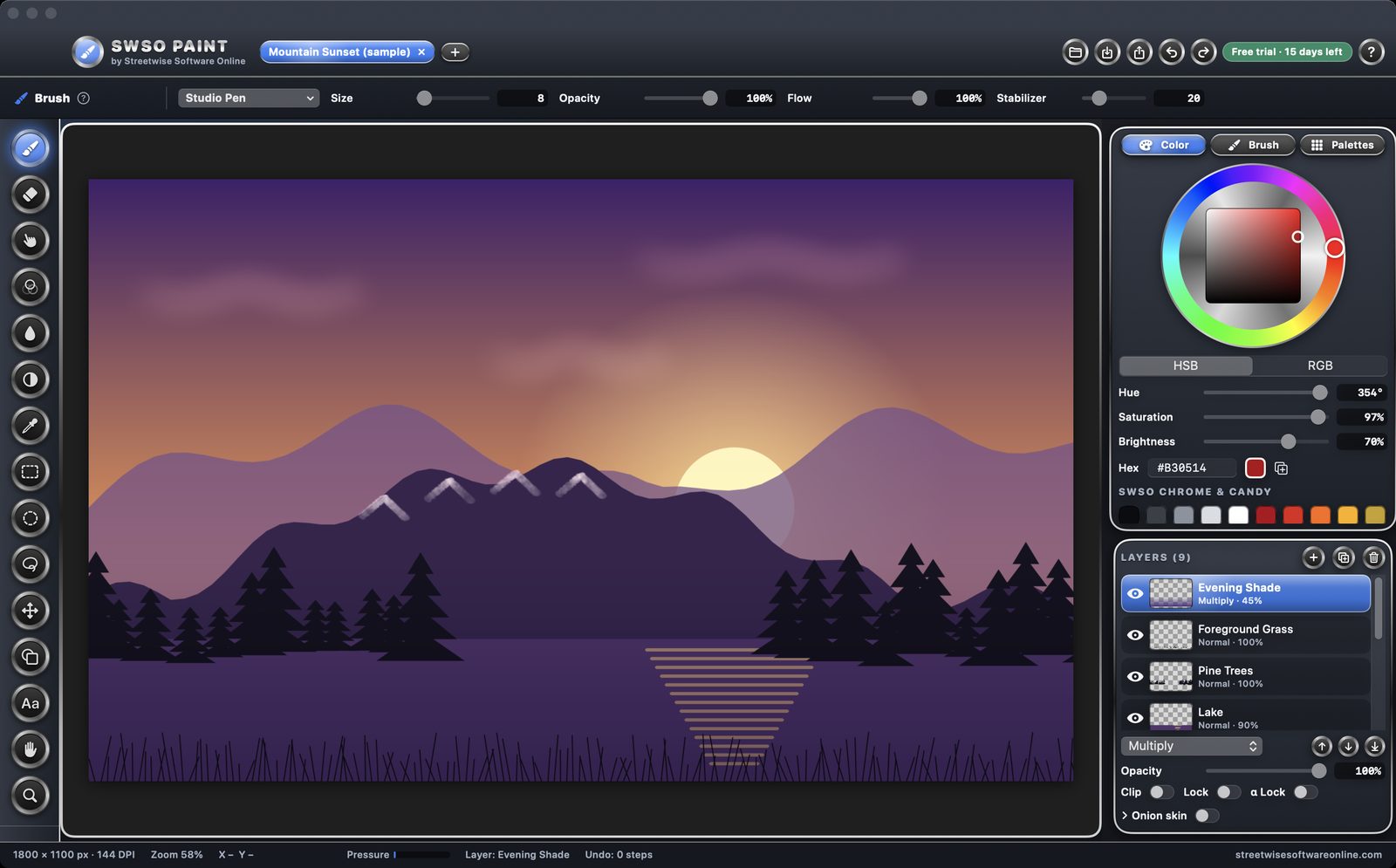Pick the orange palette swatch

(1320, 515)
